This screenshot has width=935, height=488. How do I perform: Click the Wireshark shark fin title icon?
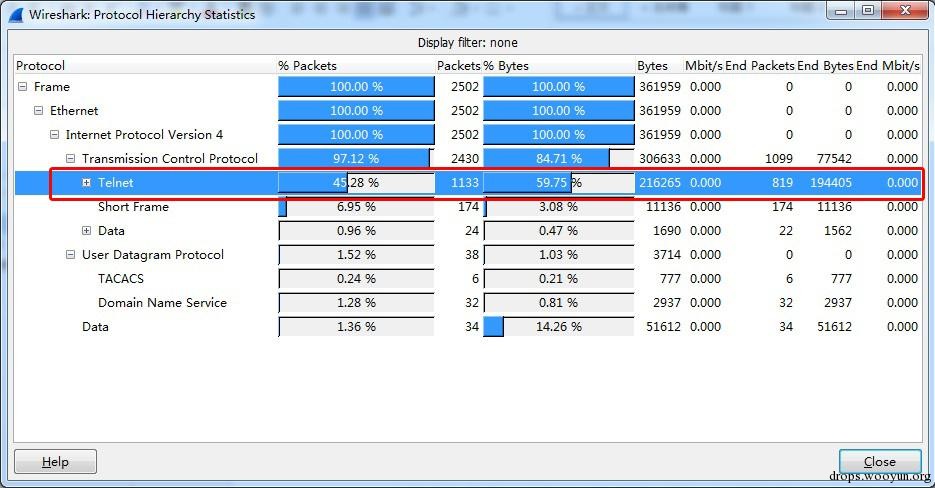pos(16,15)
